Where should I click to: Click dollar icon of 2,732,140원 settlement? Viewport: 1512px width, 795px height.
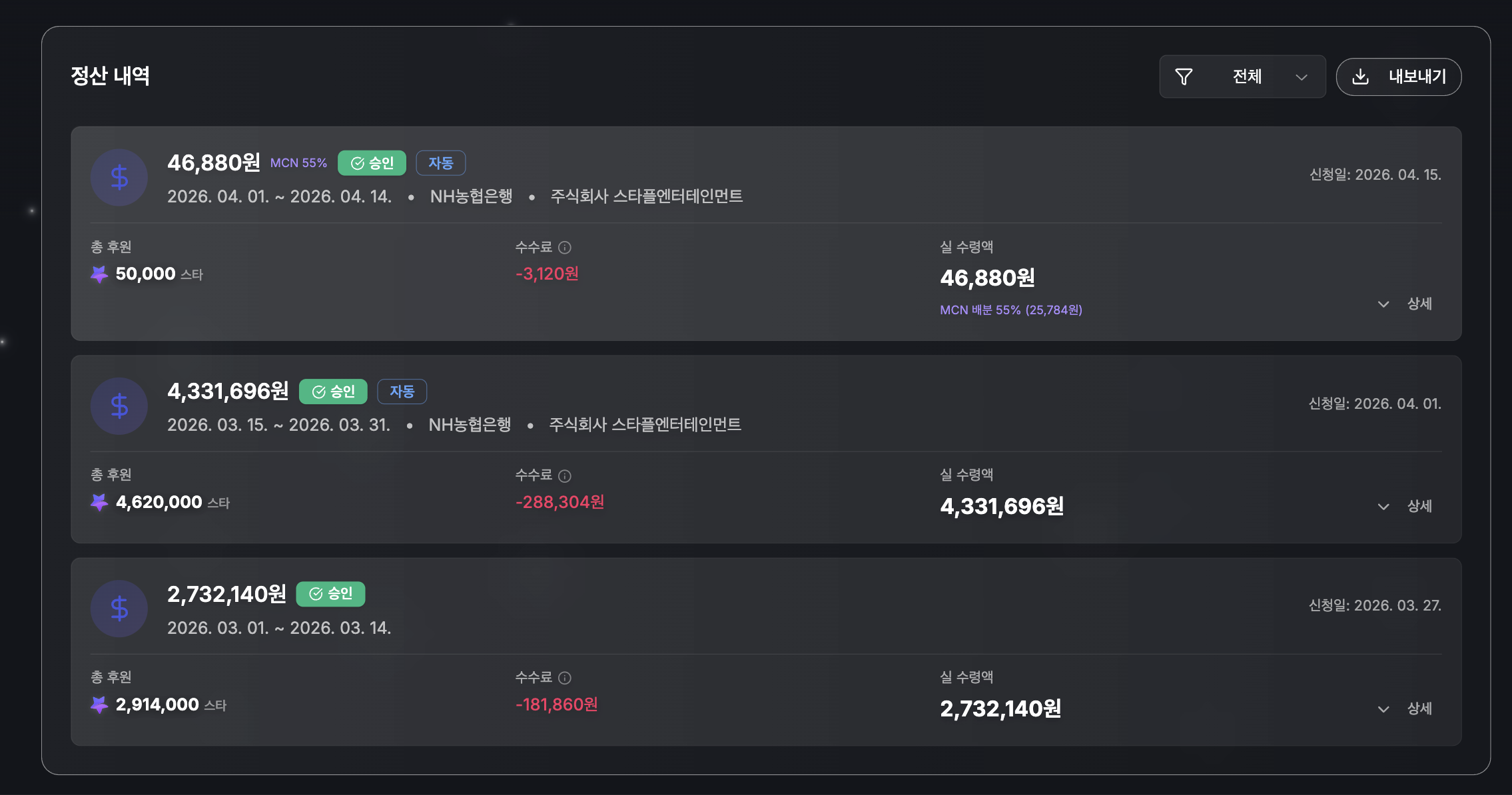pos(119,608)
